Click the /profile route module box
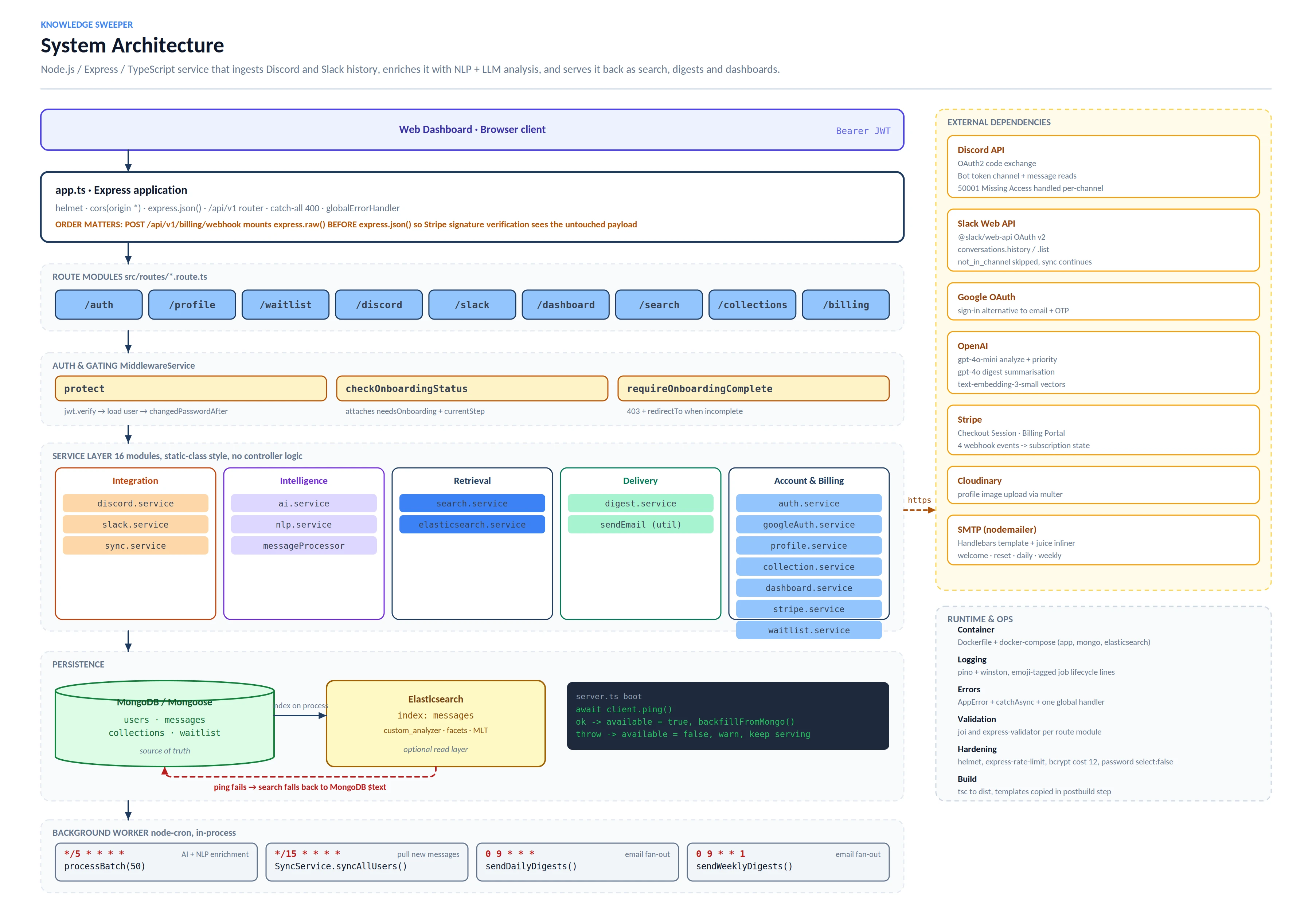This screenshot has height=924, width=1312. tap(192, 305)
